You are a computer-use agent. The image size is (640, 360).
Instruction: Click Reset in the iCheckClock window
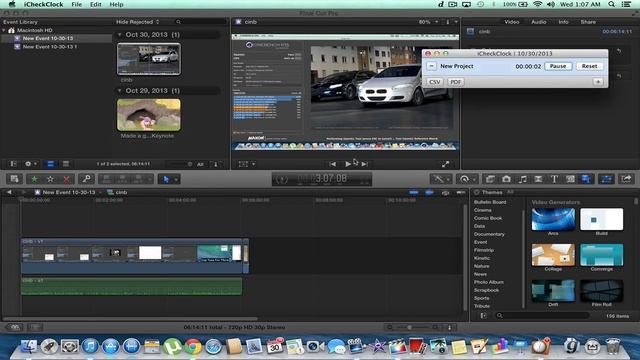589,66
